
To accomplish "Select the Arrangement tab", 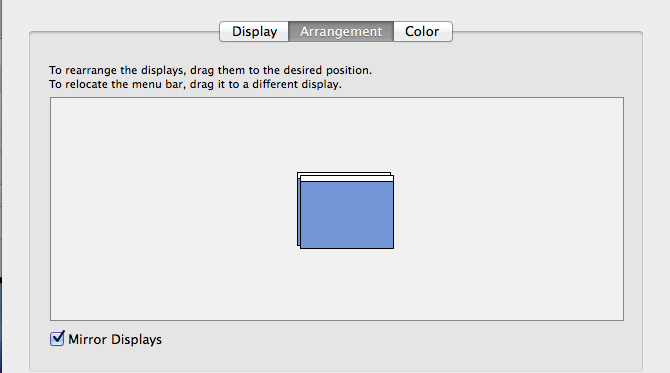I will (x=341, y=32).
